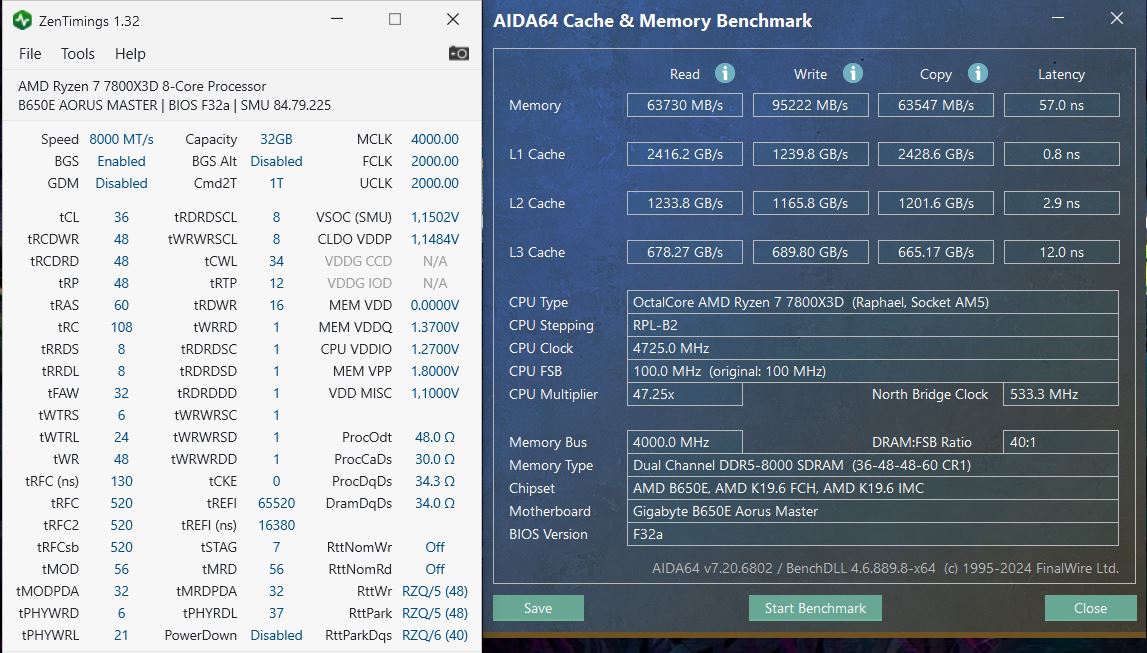Click the Close button in AIDA64
Screen dimensions: 1147x653
tap(1090, 608)
